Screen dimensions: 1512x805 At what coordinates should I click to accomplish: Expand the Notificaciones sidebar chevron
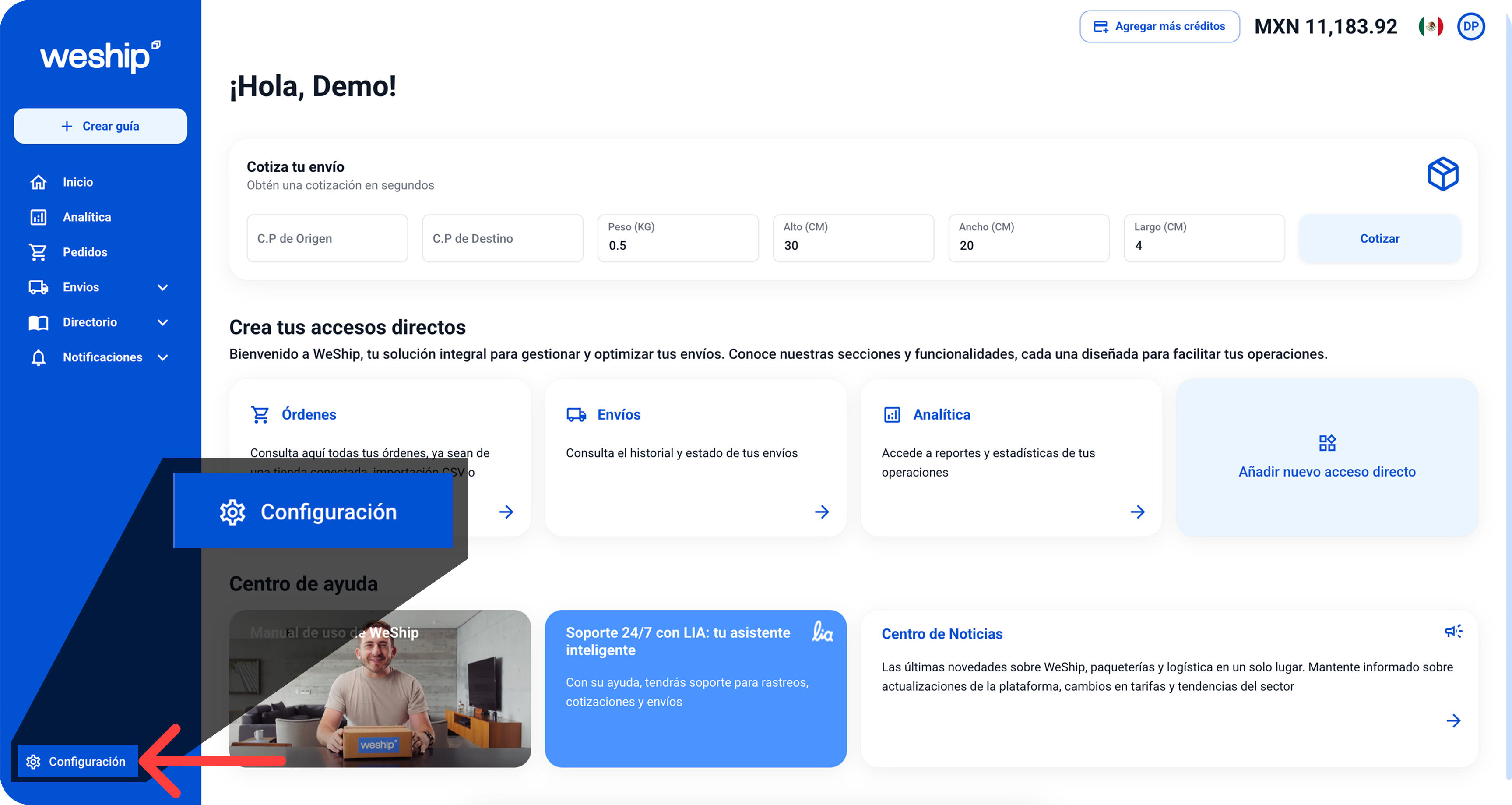coord(163,357)
